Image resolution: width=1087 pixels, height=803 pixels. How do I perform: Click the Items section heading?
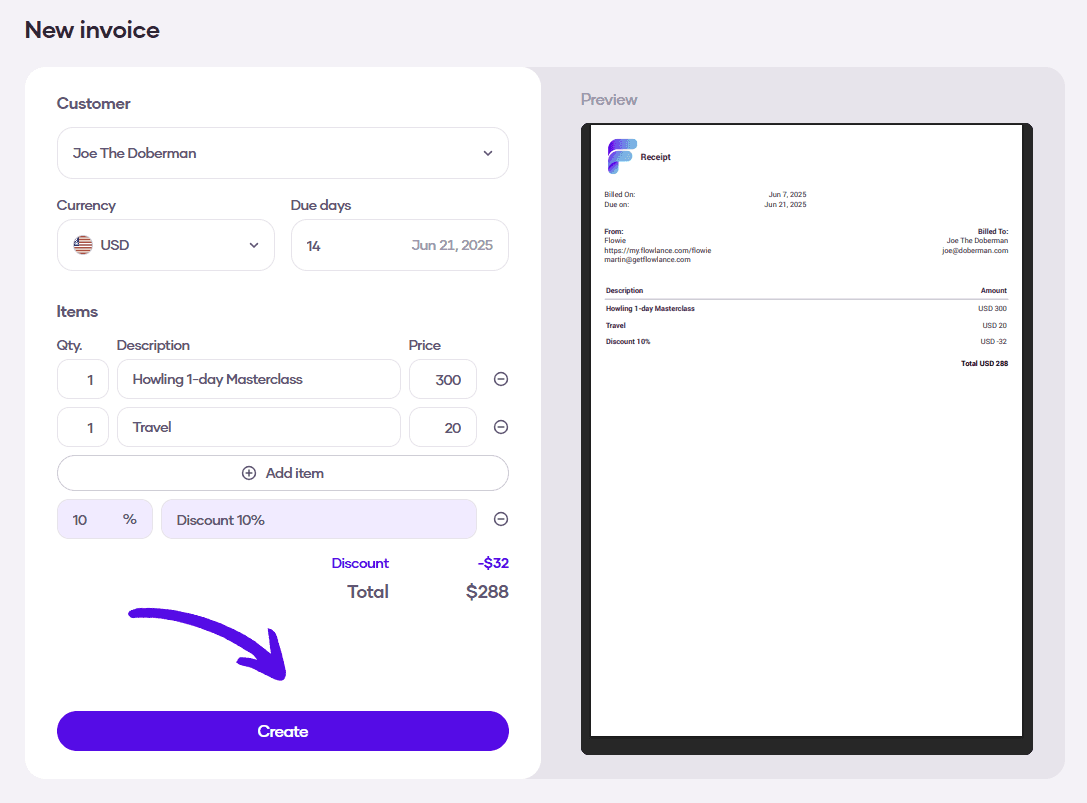tap(77, 311)
